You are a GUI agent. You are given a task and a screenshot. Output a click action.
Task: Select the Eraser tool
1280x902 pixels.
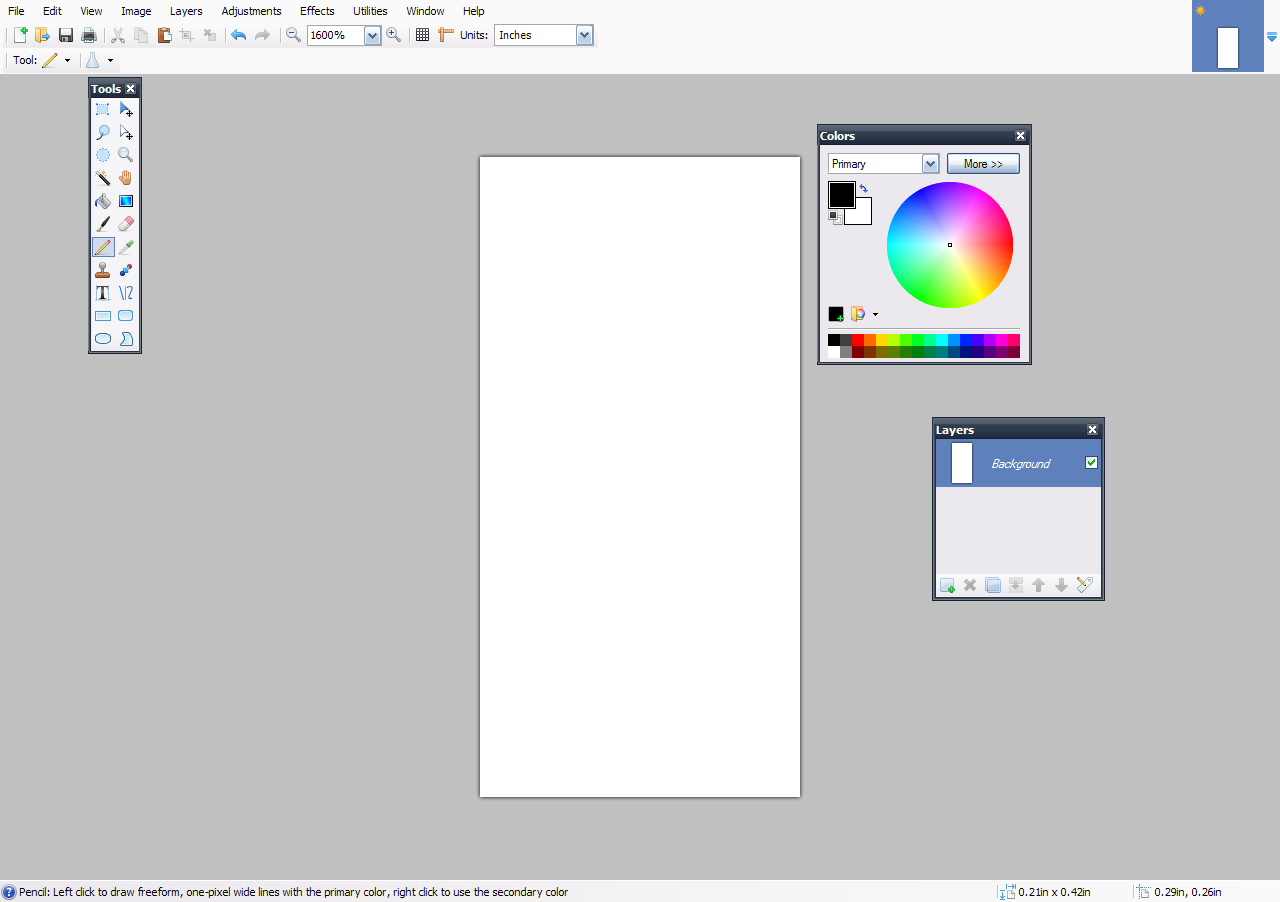coord(126,224)
